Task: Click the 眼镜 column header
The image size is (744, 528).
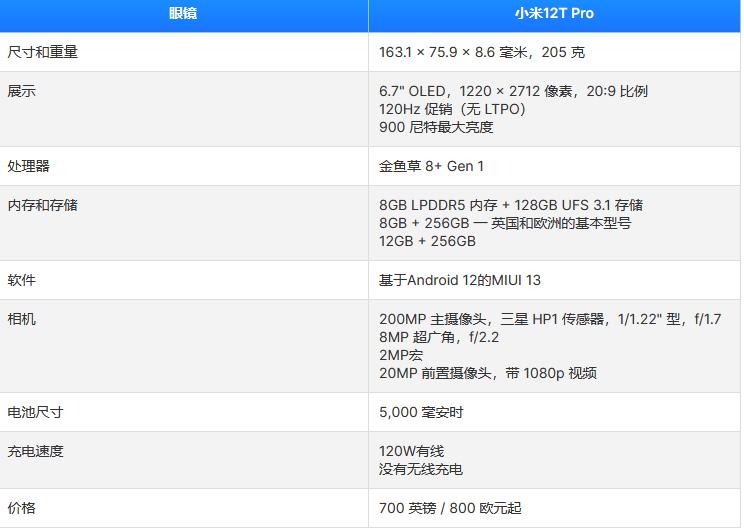Action: [x=183, y=14]
